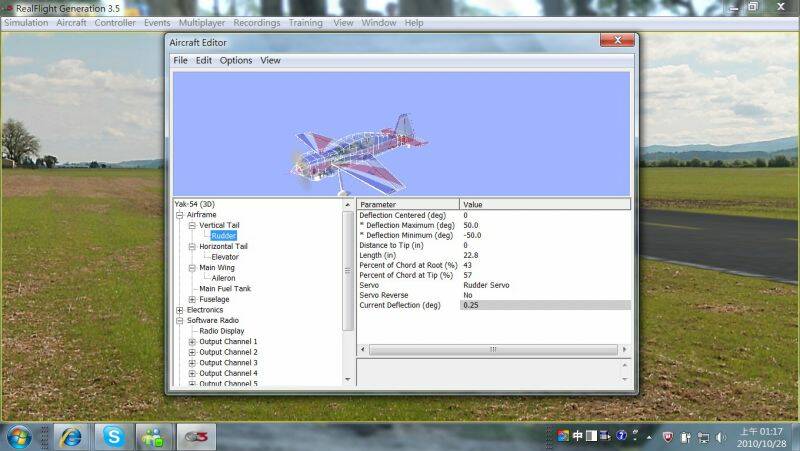Collapse the Software Radio node
This screenshot has width=800, height=451.
point(180,321)
